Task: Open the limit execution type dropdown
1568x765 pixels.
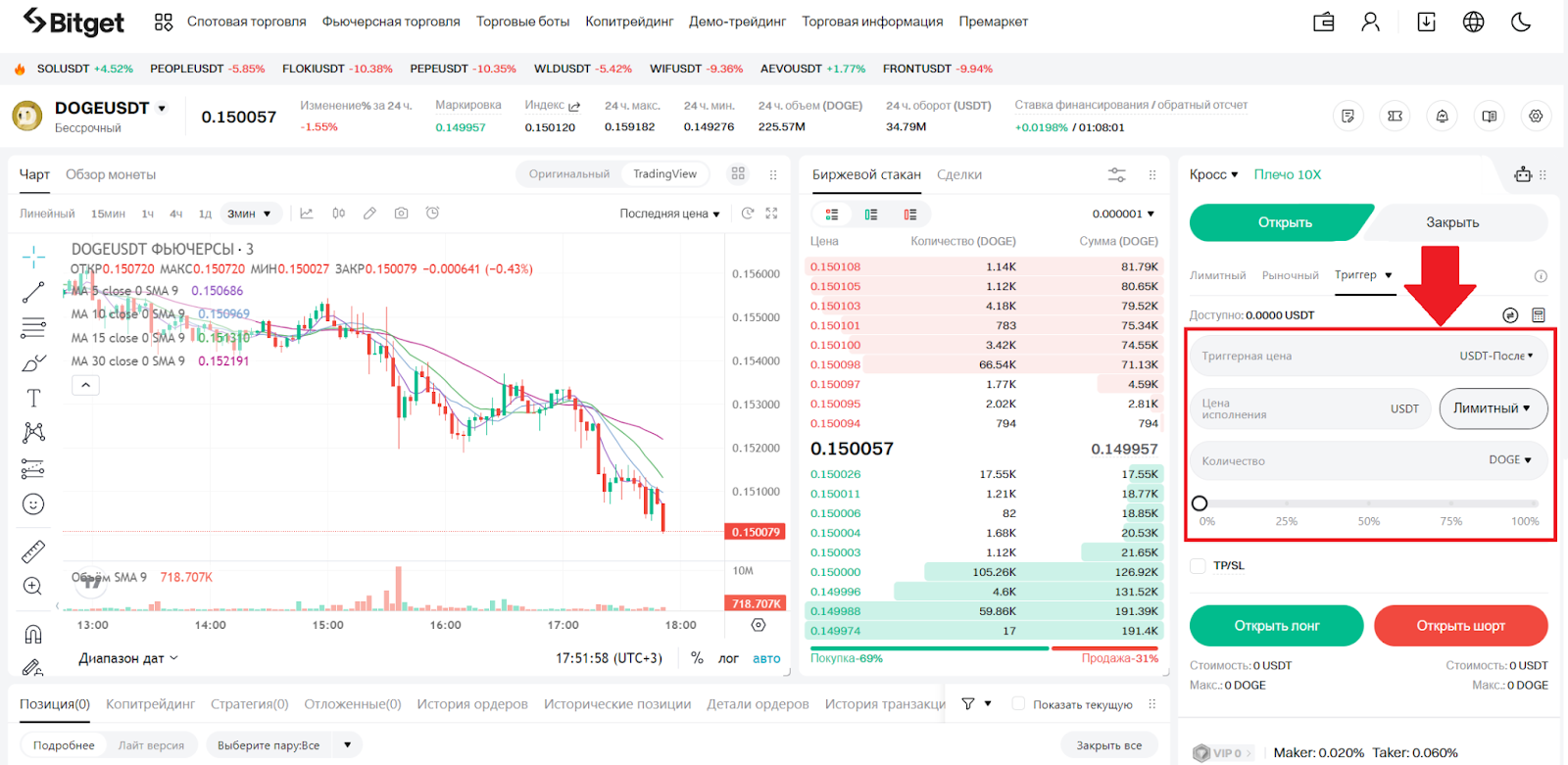Action: [1493, 408]
